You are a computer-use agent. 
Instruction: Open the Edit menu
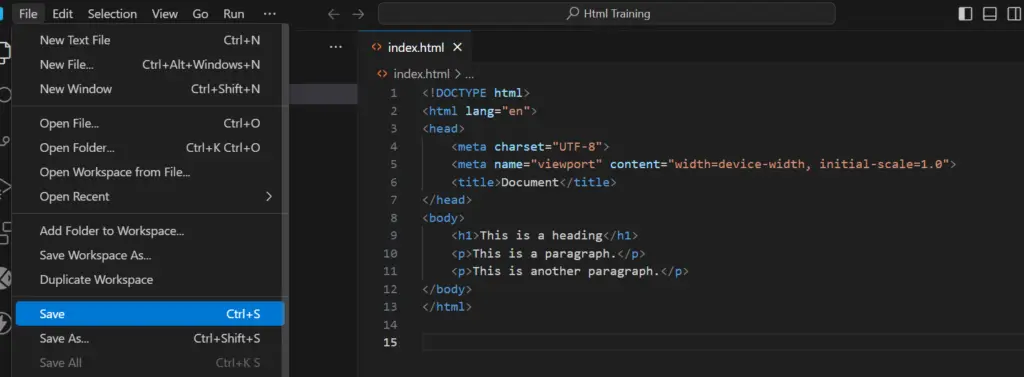point(63,14)
